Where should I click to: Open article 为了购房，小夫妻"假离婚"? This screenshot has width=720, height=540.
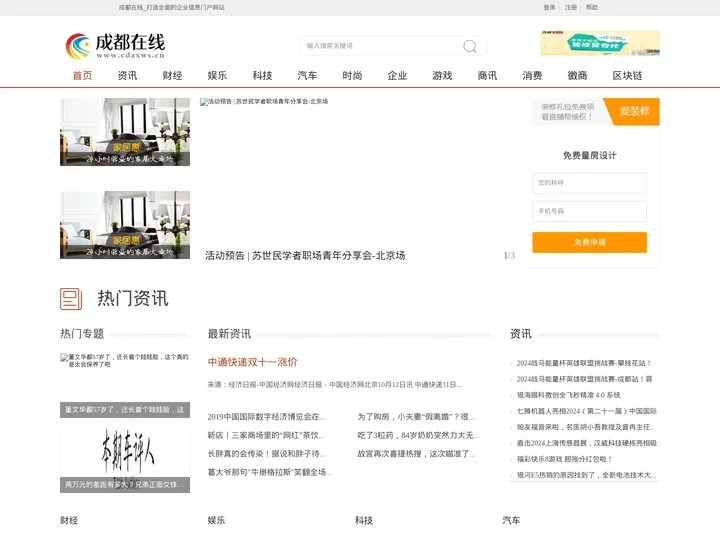pyautogui.click(x=416, y=417)
